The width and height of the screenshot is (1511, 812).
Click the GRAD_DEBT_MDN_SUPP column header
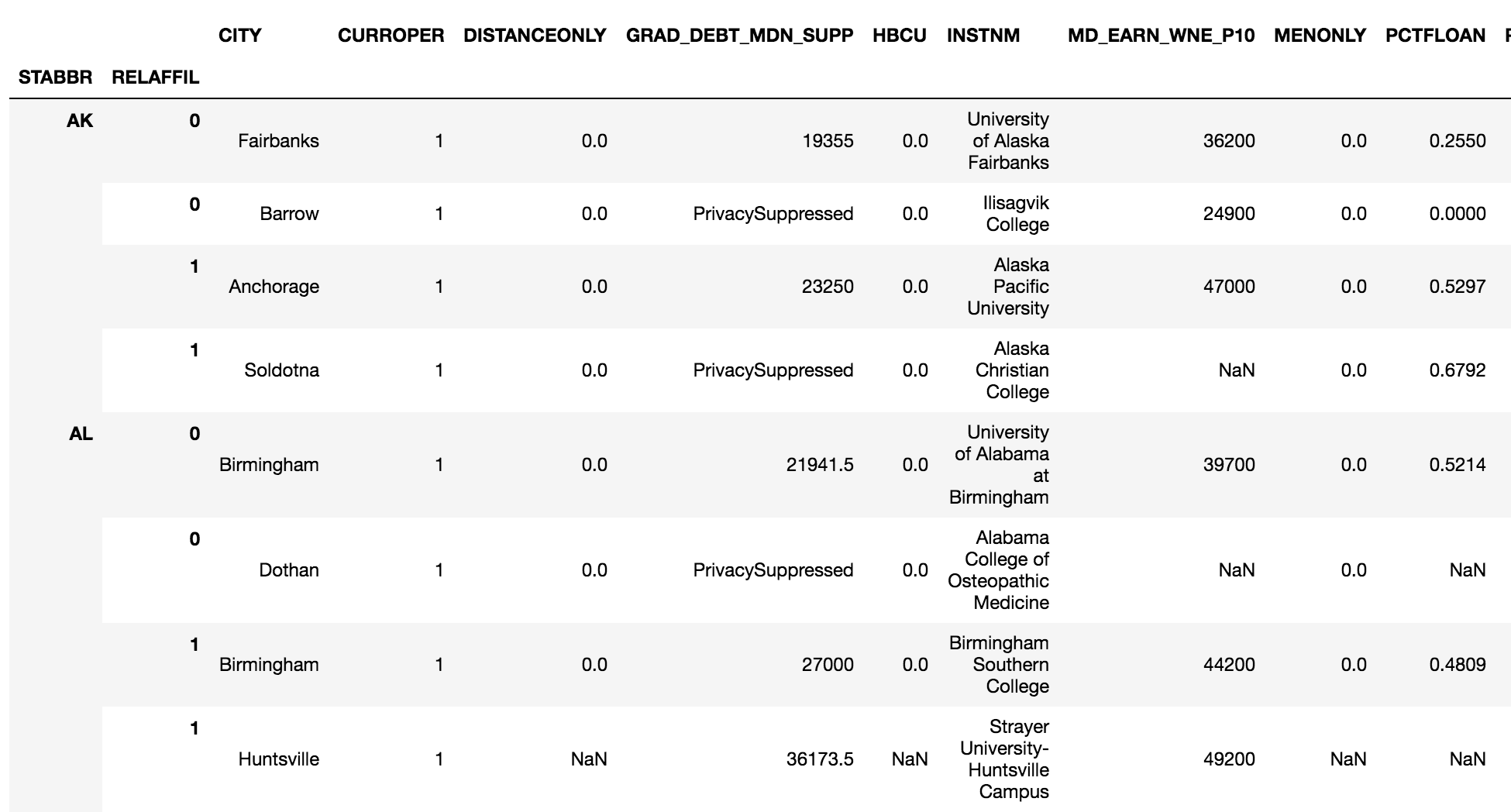tap(739, 36)
